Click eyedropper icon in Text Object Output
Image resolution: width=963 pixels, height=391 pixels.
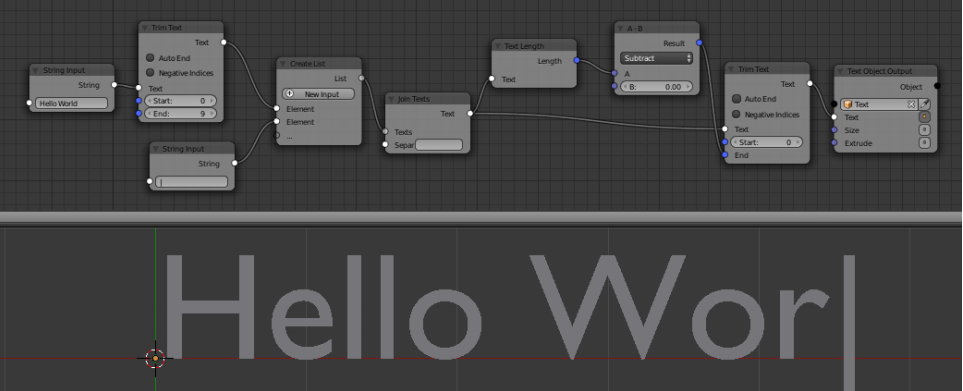pyautogui.click(x=924, y=104)
